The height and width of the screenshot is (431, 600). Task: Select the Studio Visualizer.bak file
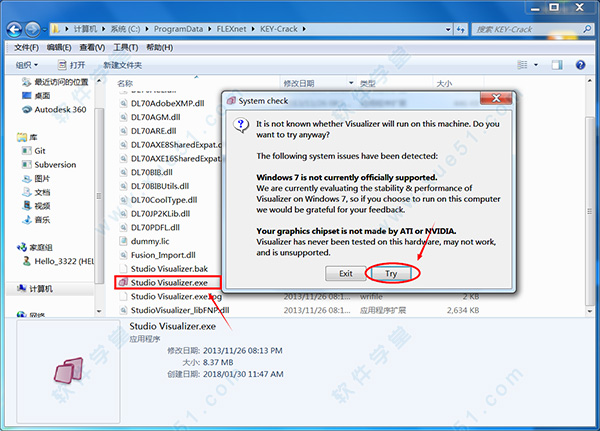pyautogui.click(x=164, y=269)
